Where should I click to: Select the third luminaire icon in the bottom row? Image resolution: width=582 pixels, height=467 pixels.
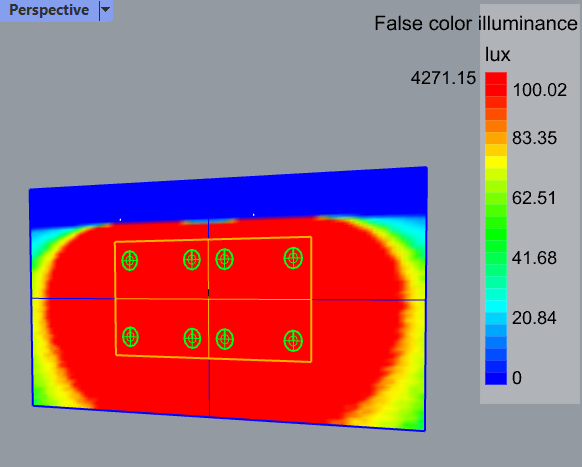pos(225,339)
